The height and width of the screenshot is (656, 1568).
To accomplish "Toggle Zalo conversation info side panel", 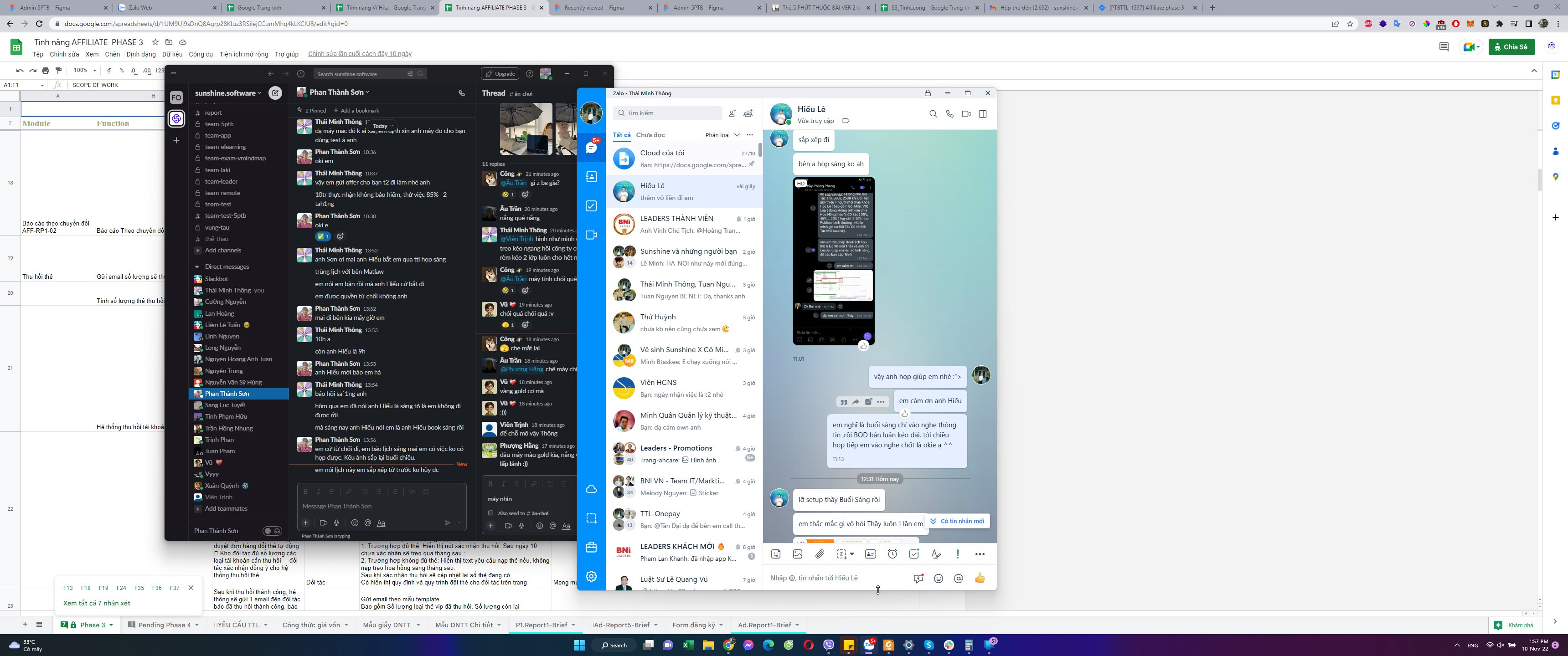I will click(x=982, y=114).
